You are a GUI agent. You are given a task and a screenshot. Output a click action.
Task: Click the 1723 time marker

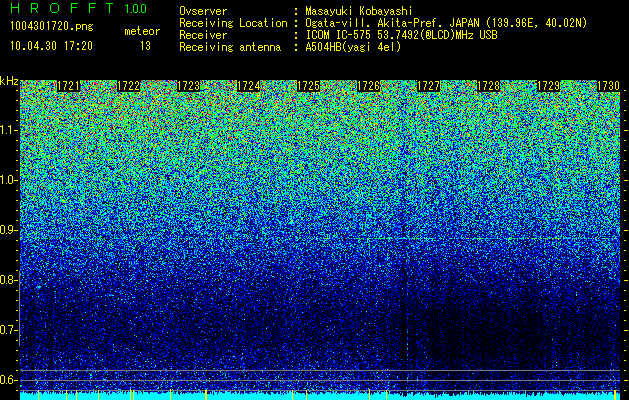pos(189,86)
